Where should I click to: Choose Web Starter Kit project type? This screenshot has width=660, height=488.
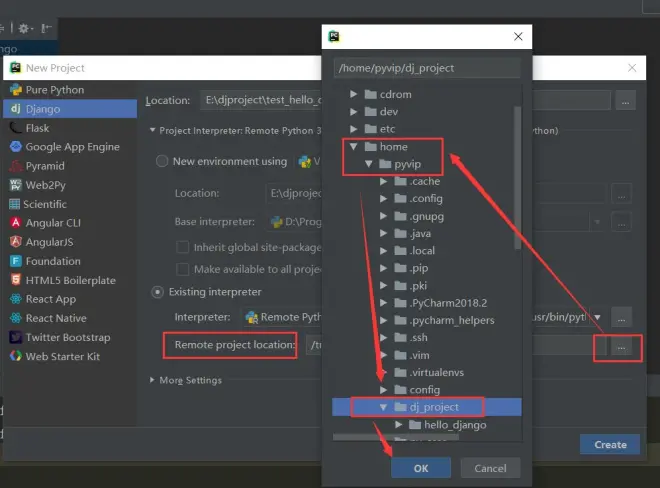pyautogui.click(x=63, y=356)
